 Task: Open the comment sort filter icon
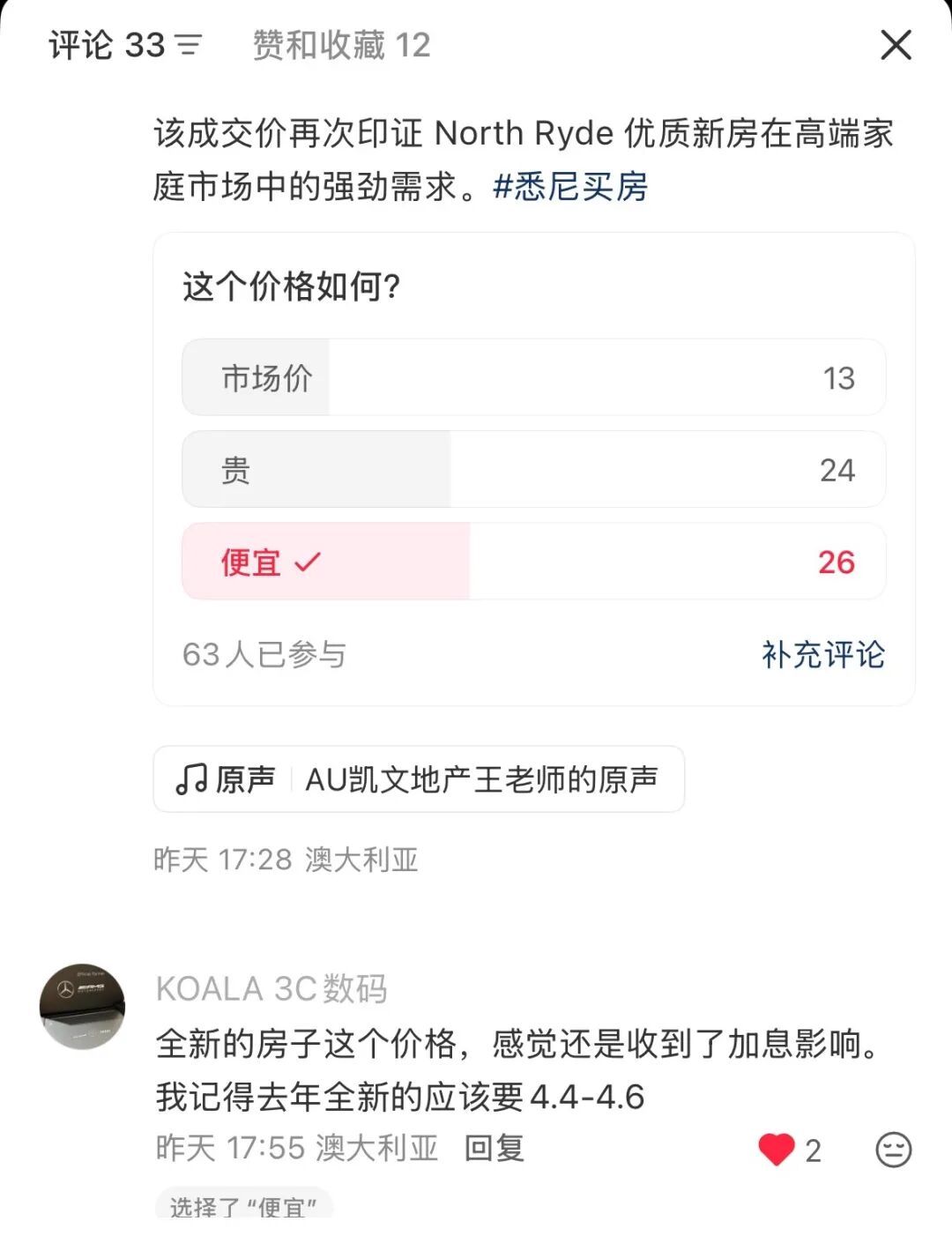point(189,45)
